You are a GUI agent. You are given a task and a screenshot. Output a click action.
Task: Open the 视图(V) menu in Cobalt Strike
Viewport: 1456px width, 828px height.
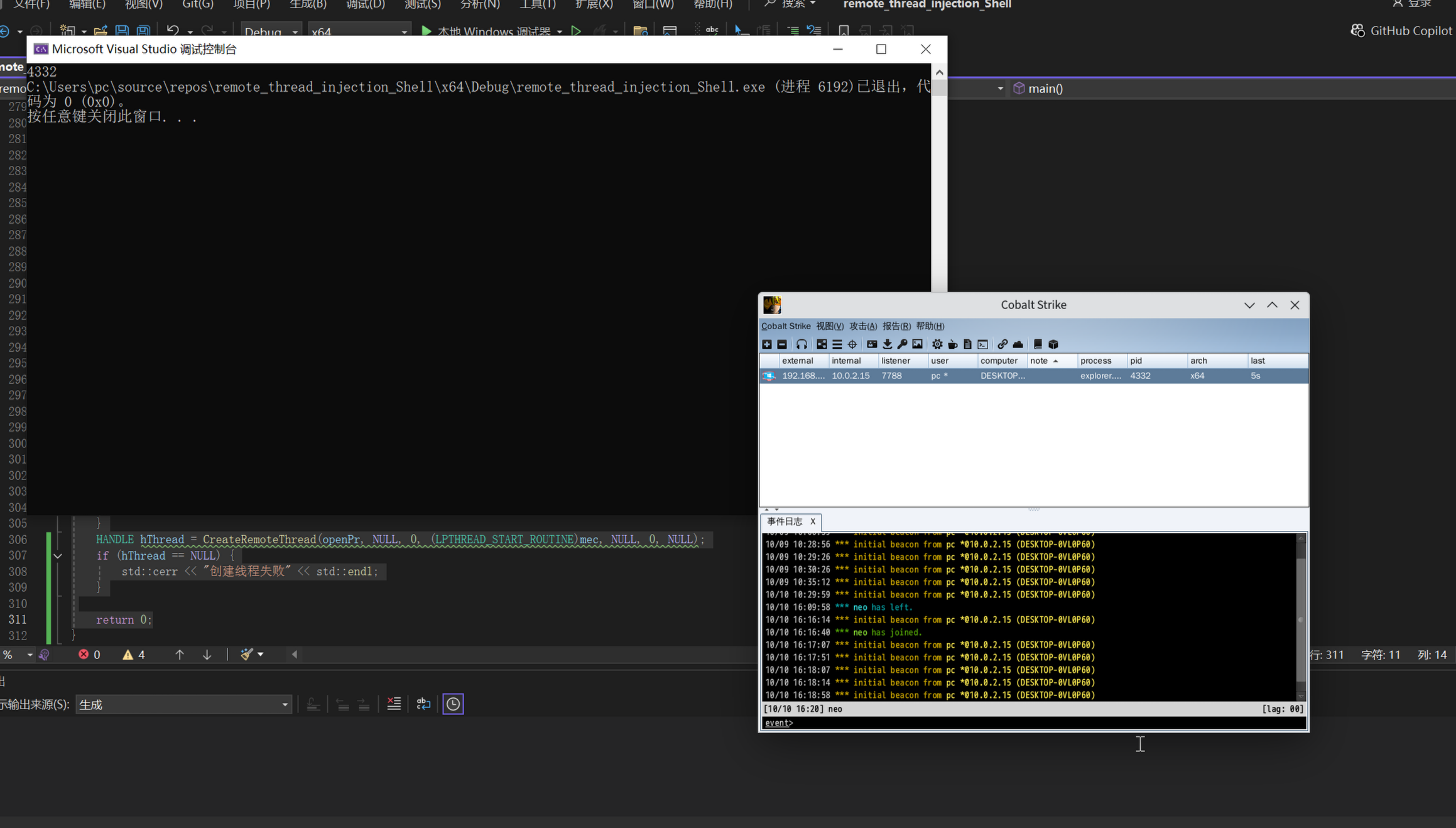click(x=829, y=326)
